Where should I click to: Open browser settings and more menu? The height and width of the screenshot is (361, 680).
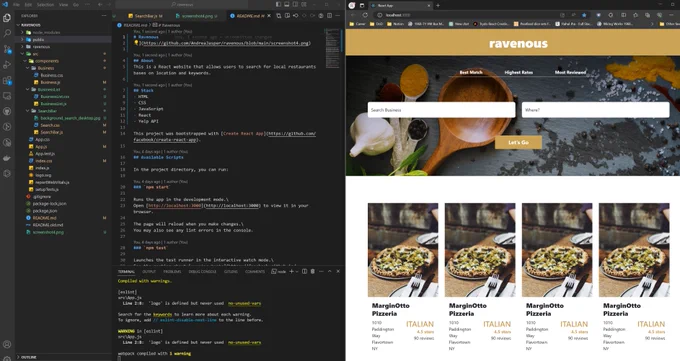672,15
